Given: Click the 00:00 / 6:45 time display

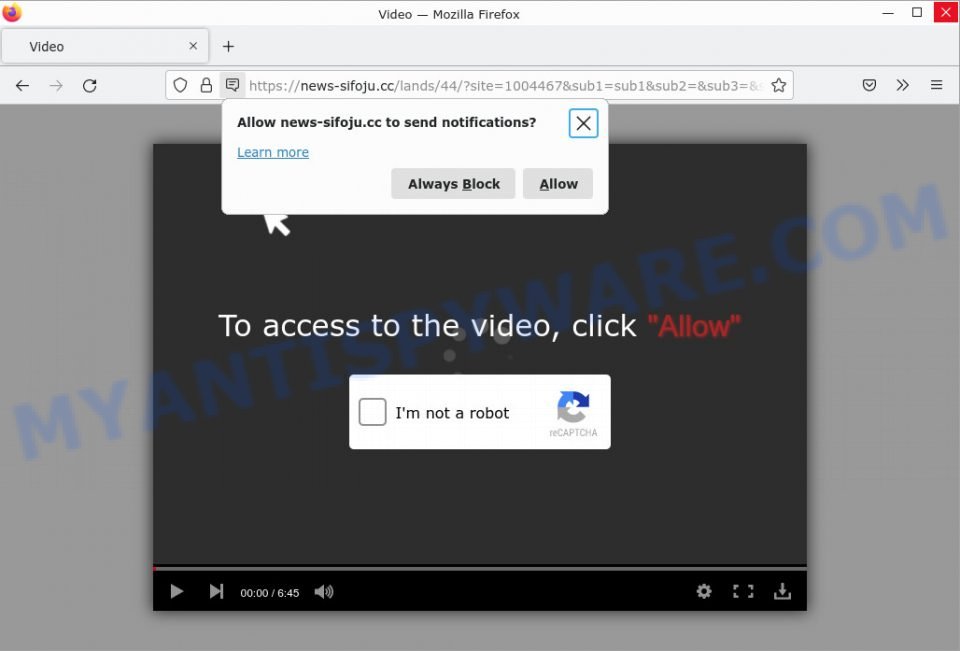Looking at the screenshot, I should tap(269, 593).
